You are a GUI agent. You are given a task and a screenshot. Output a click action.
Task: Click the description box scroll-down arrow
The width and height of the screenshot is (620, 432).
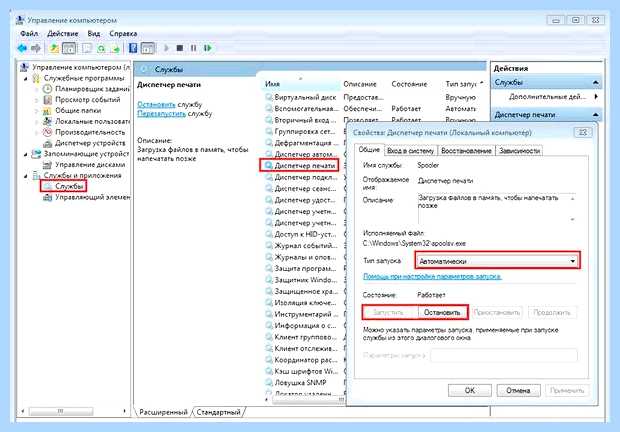(x=573, y=219)
